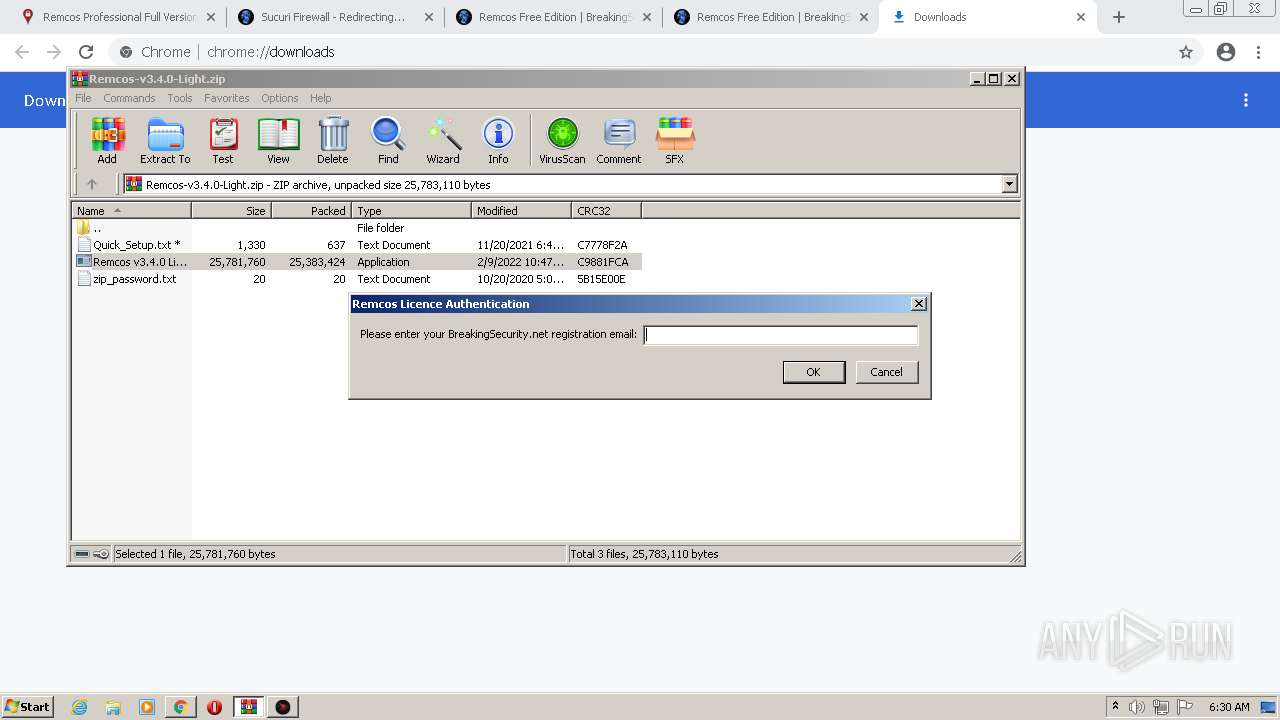Open Downloads page three-dot menu
The height and width of the screenshot is (720, 1280).
point(1246,100)
